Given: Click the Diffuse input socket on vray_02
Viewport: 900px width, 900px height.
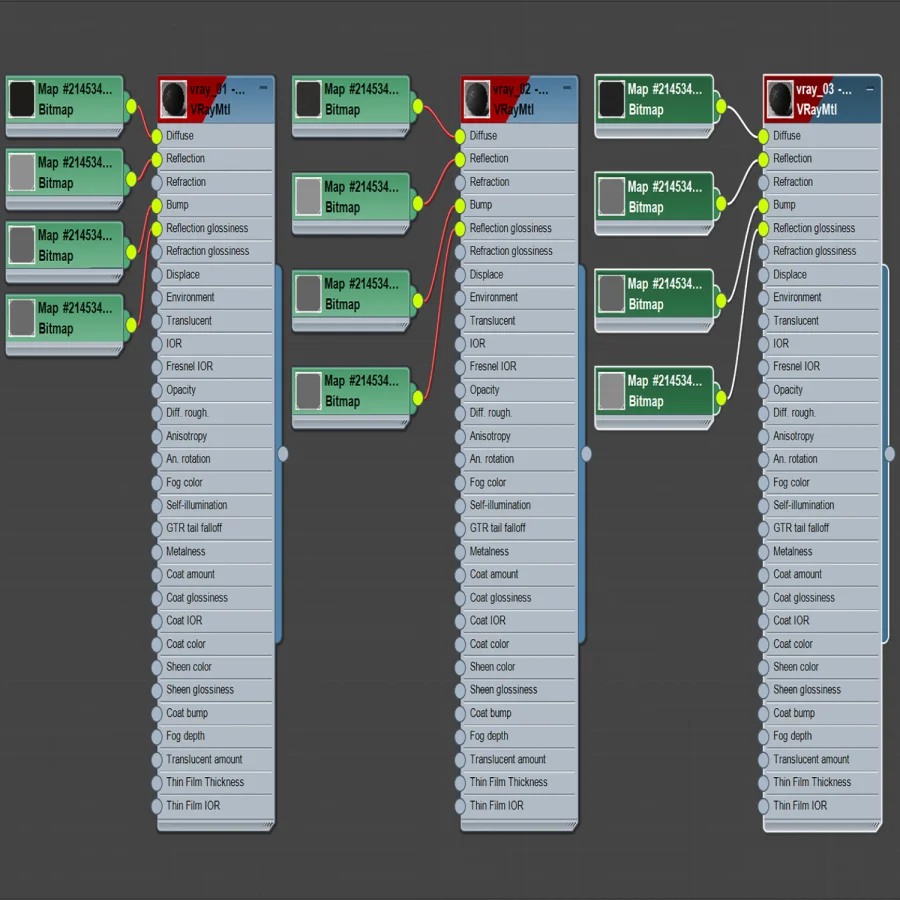Looking at the screenshot, I should pos(460,137).
